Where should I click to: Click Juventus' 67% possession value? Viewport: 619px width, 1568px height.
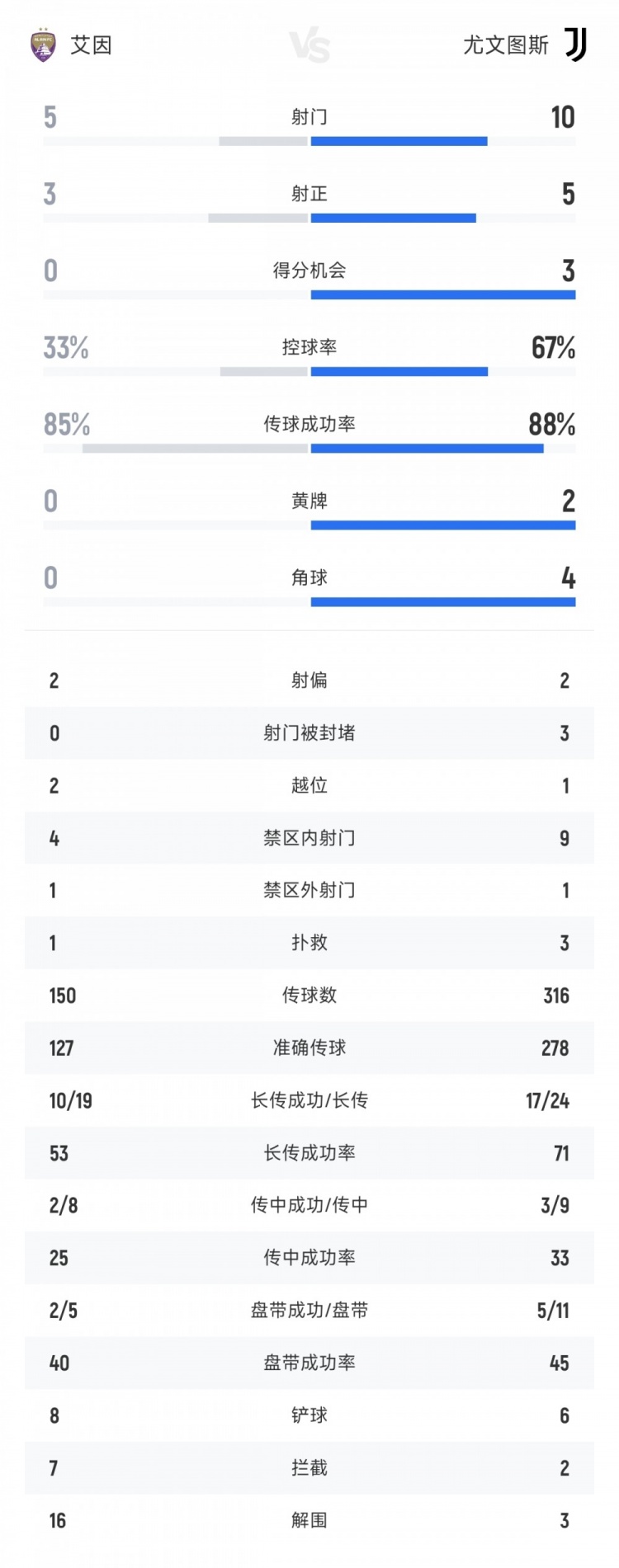(x=553, y=348)
